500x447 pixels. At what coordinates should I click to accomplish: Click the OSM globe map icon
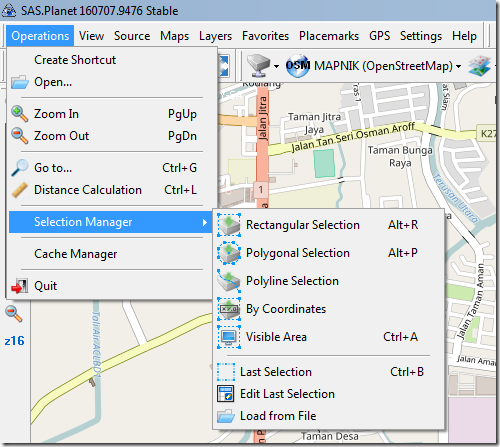[298, 66]
